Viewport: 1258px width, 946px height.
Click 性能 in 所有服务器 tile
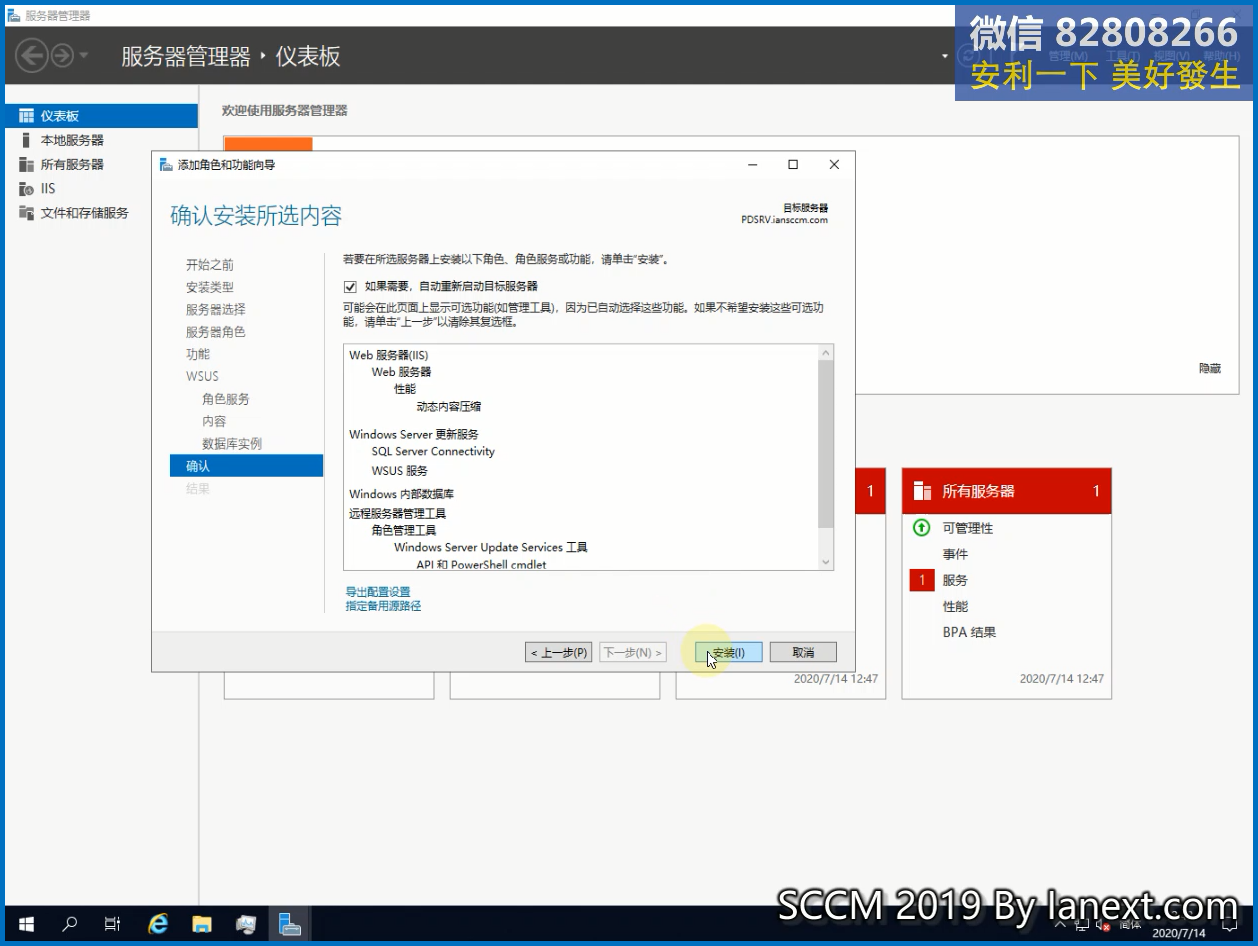click(955, 606)
